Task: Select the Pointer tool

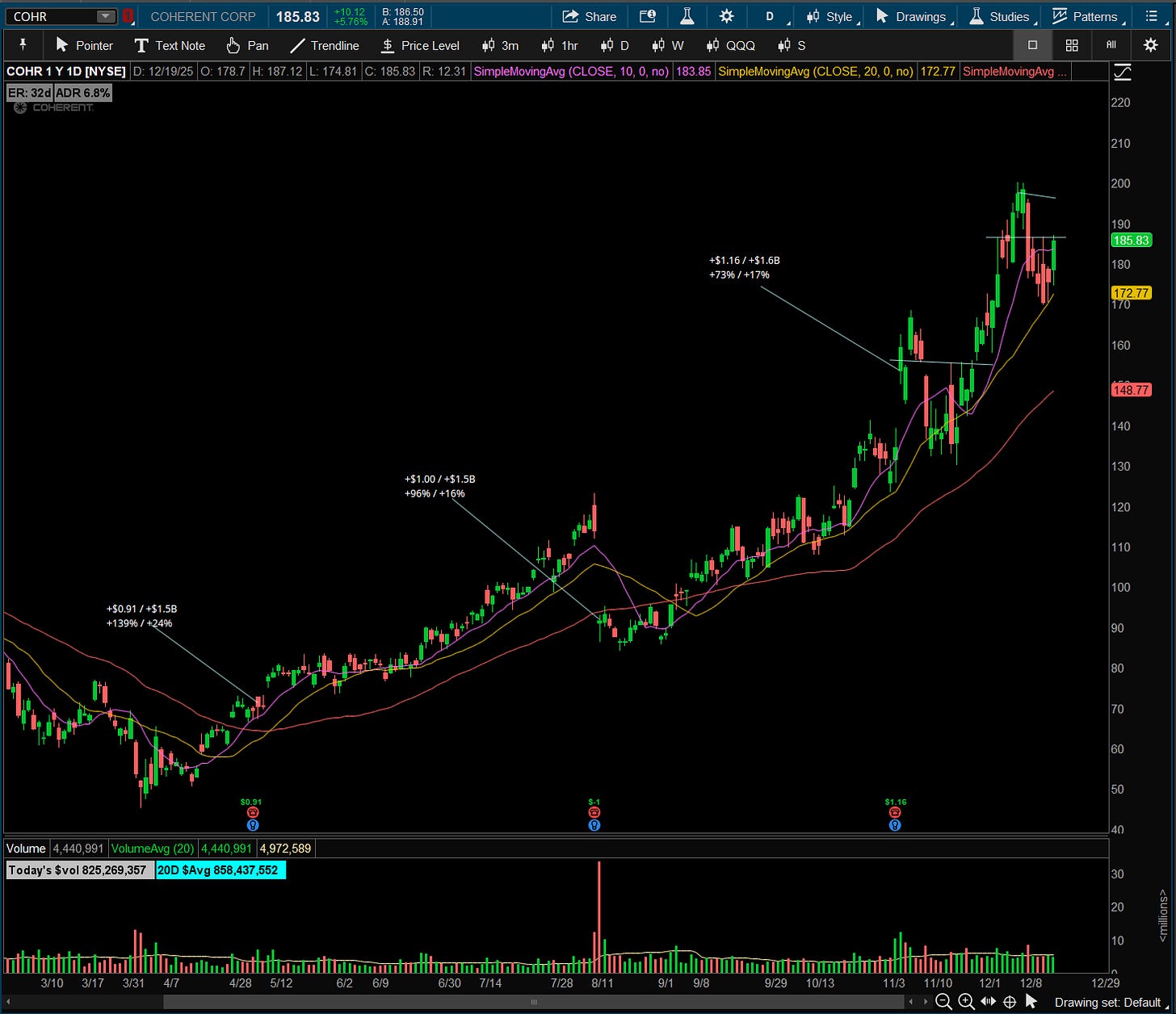Action: 84,45
